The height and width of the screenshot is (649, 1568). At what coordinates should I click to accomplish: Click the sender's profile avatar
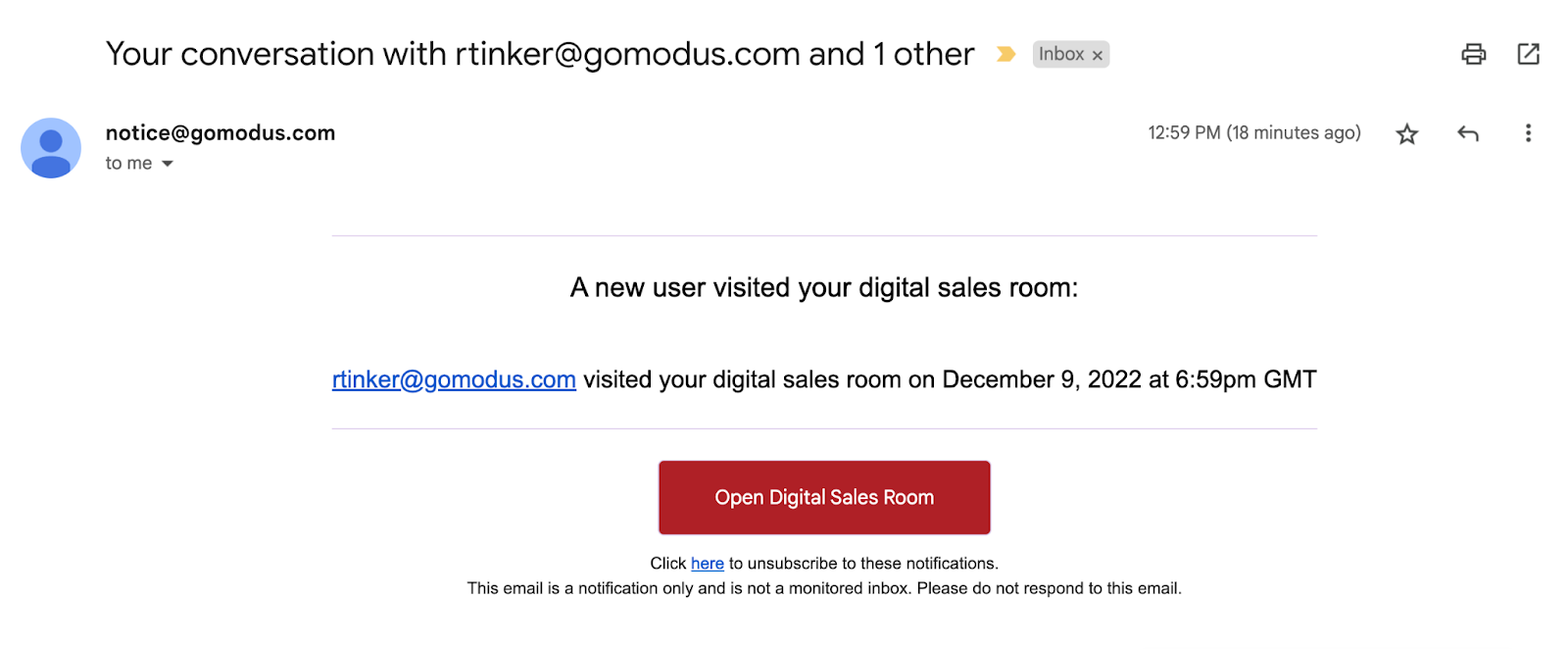(x=51, y=148)
